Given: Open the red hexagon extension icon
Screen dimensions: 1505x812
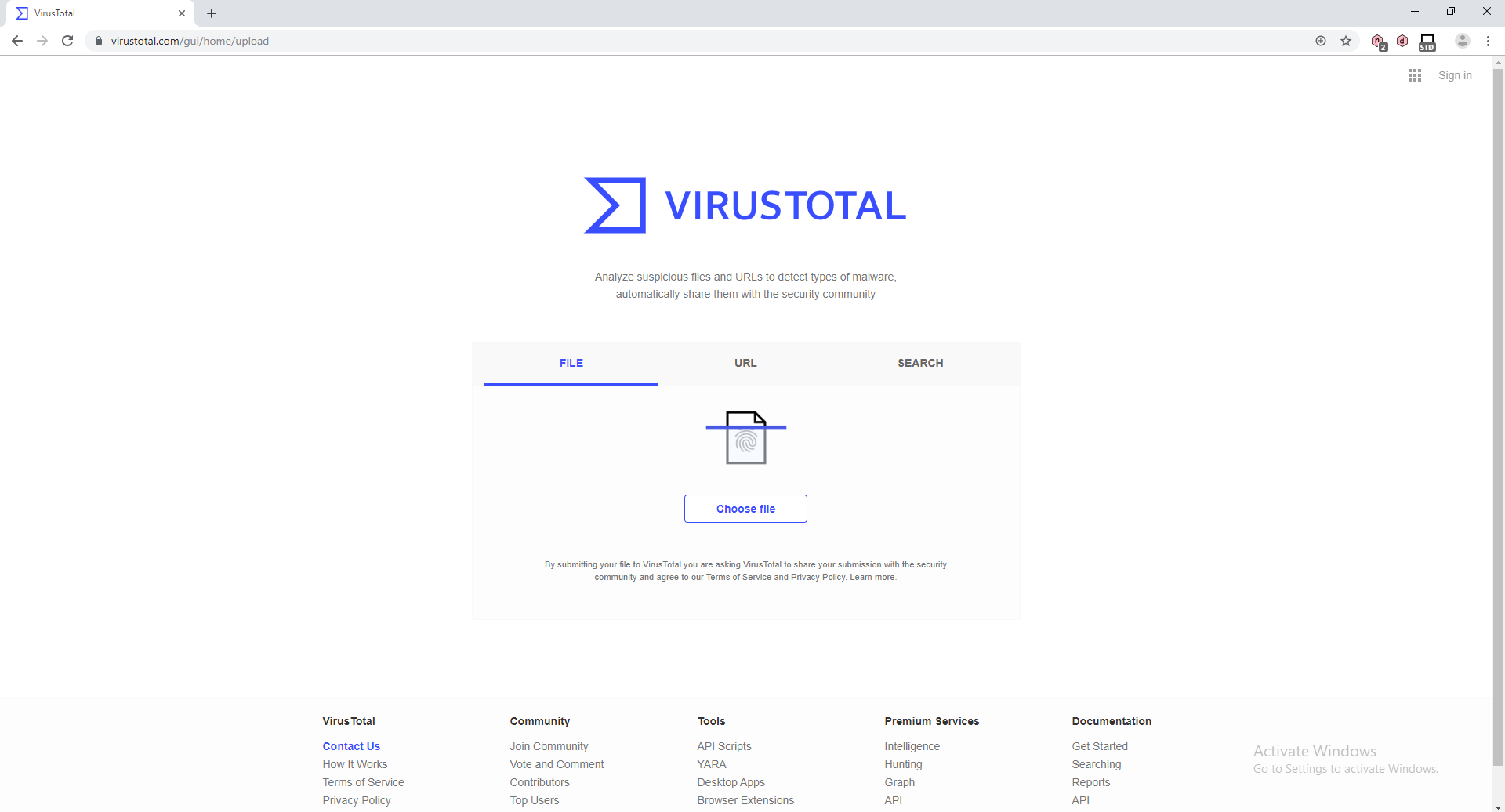Looking at the screenshot, I should coord(1402,41).
